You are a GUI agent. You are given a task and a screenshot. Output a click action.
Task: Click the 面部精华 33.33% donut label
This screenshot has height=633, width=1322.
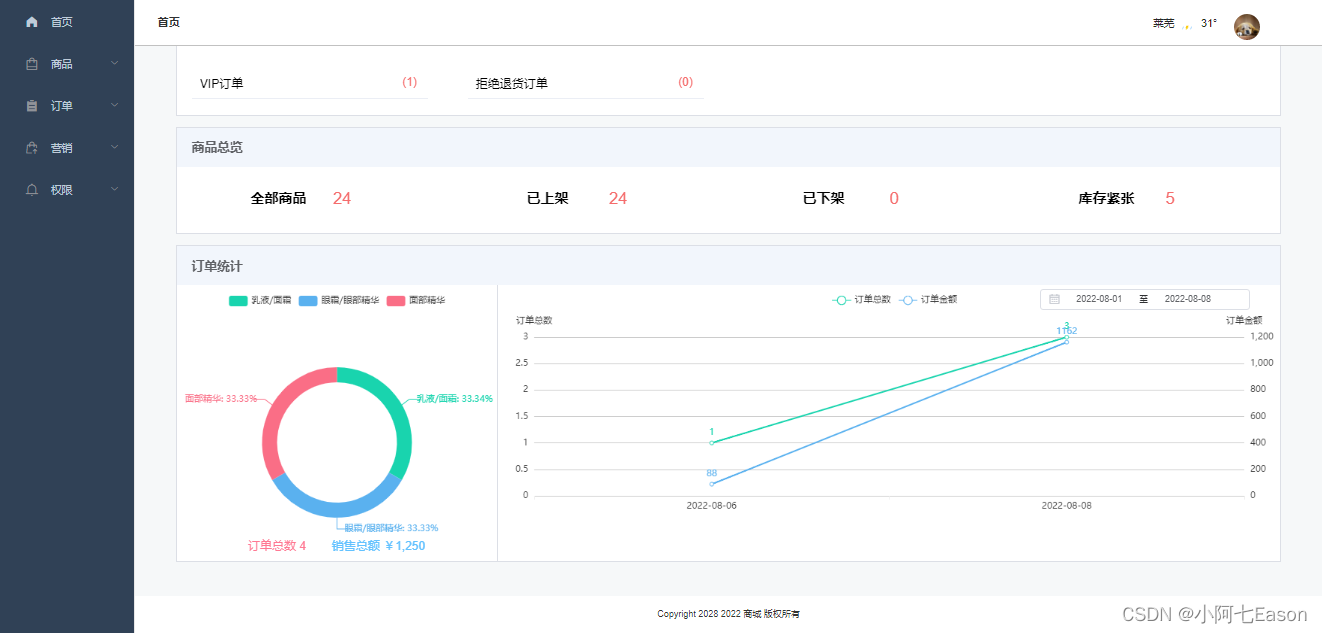click(220, 398)
